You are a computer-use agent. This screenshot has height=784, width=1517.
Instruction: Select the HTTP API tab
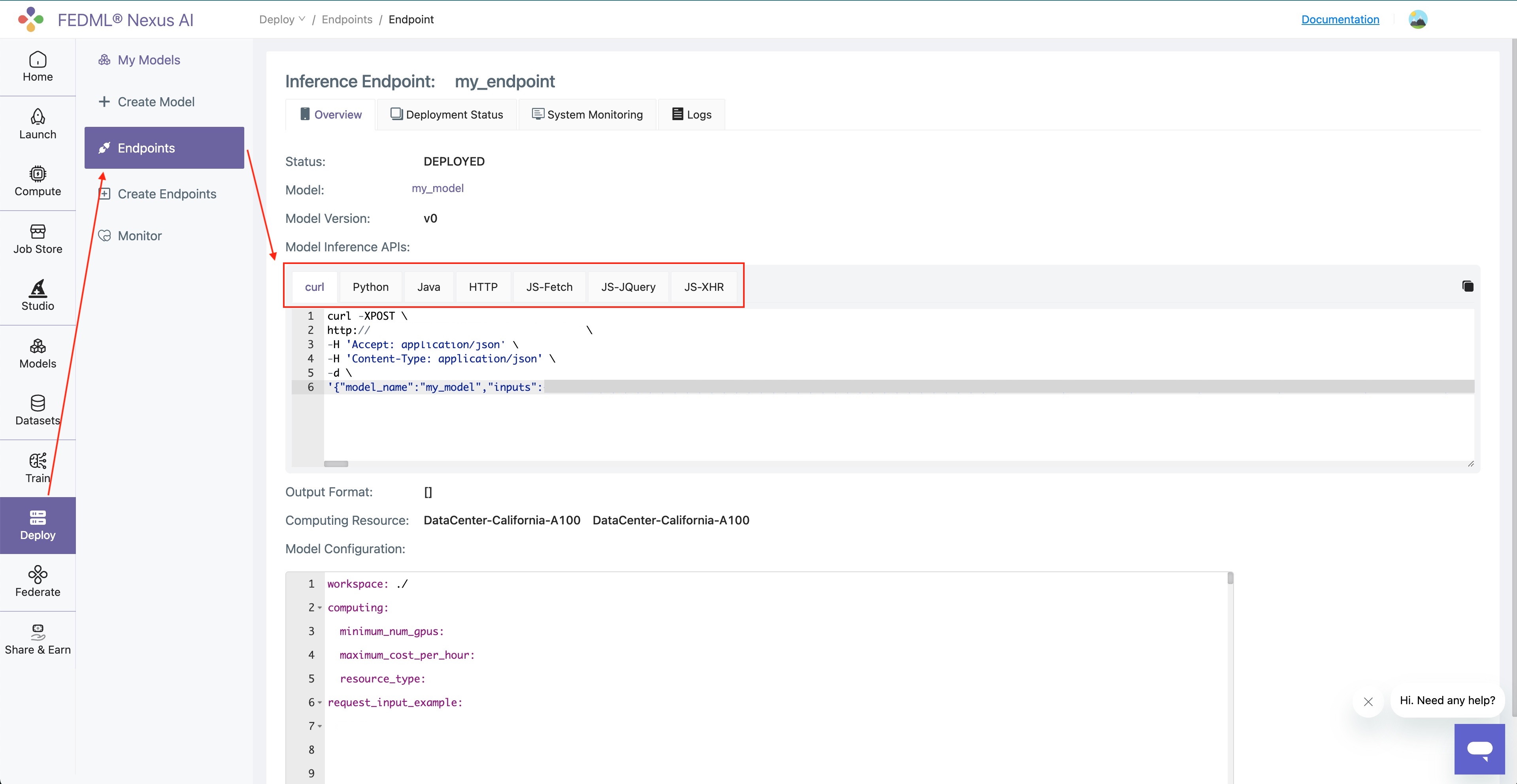tap(483, 286)
